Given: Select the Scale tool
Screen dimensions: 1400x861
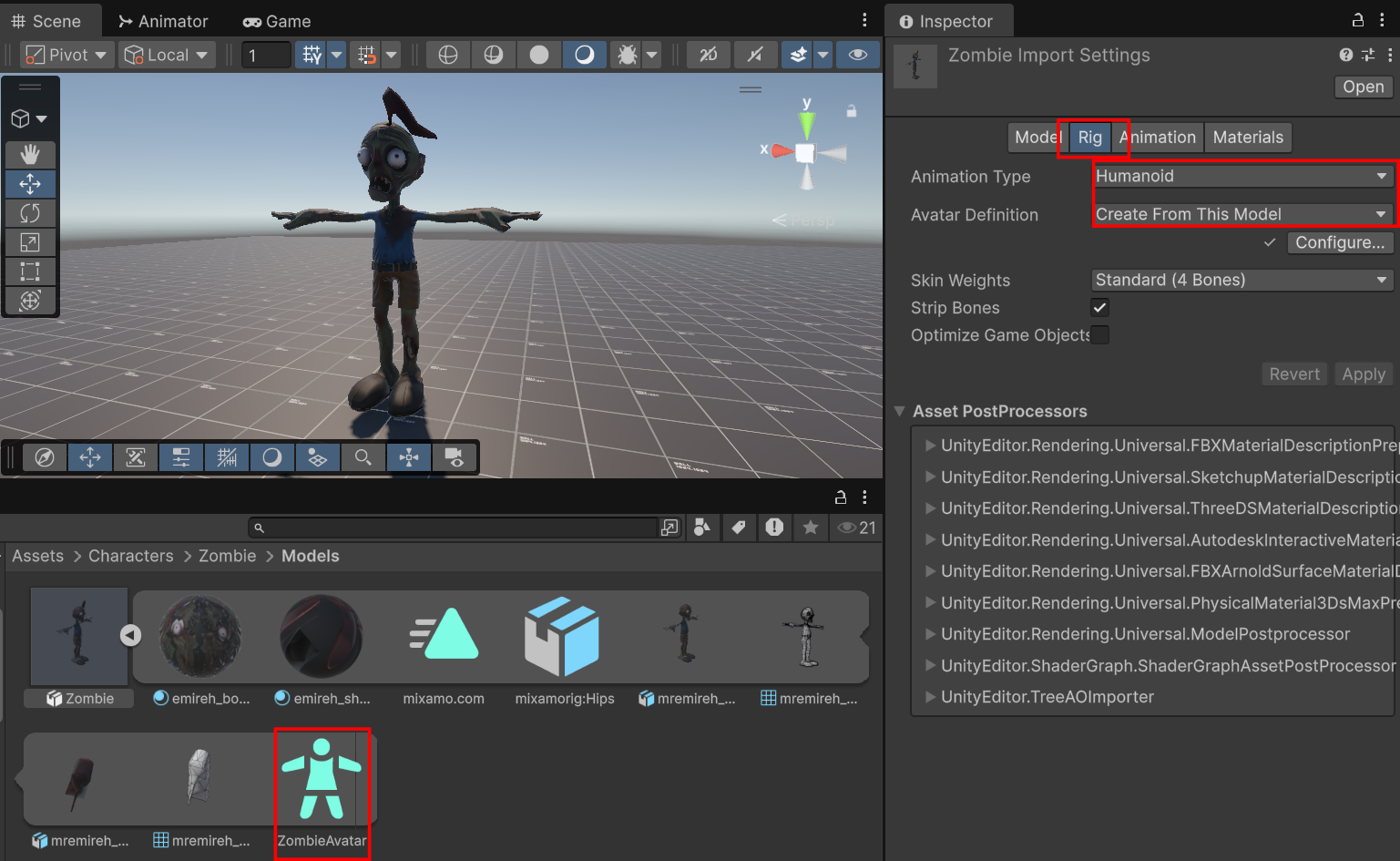Looking at the screenshot, I should (30, 242).
